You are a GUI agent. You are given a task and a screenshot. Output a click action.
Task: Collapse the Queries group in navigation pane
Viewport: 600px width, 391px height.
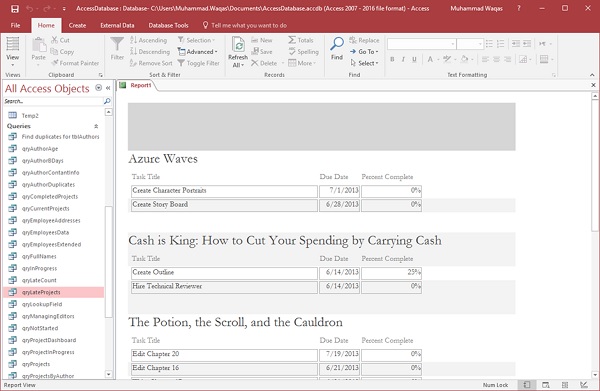coord(96,126)
